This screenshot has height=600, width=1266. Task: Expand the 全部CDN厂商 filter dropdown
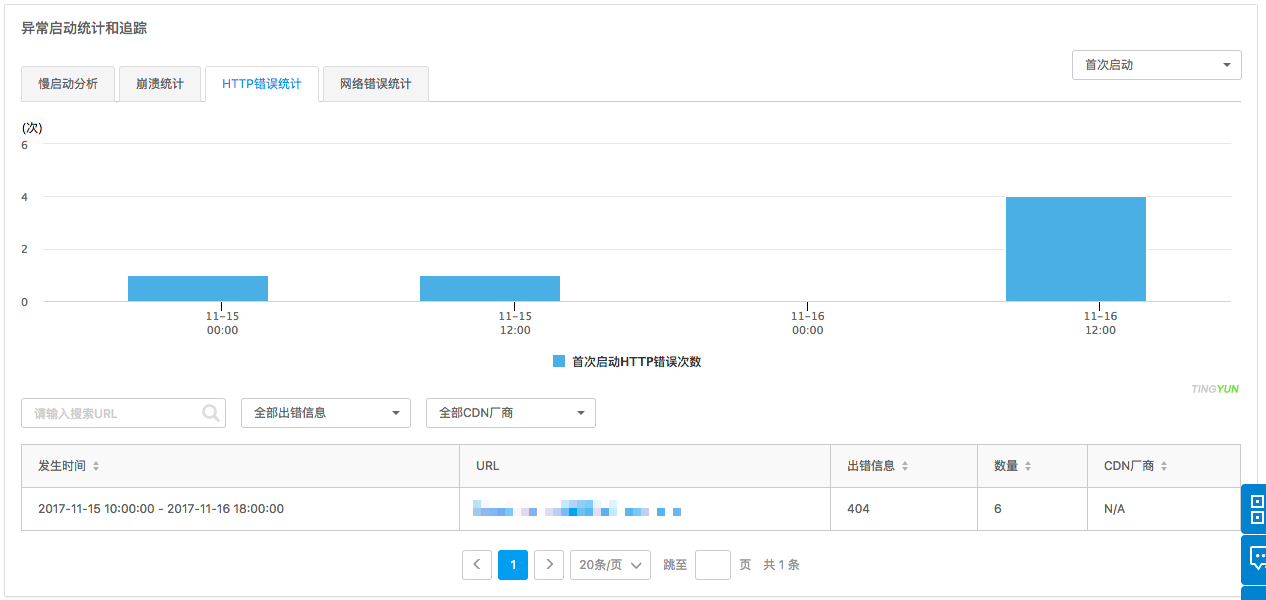point(510,413)
